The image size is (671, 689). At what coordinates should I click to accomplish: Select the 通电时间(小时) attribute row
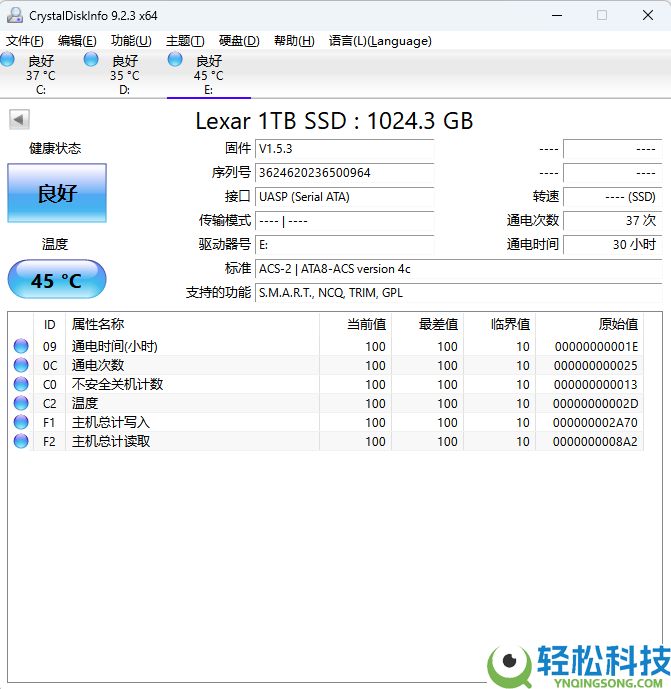click(x=327, y=346)
